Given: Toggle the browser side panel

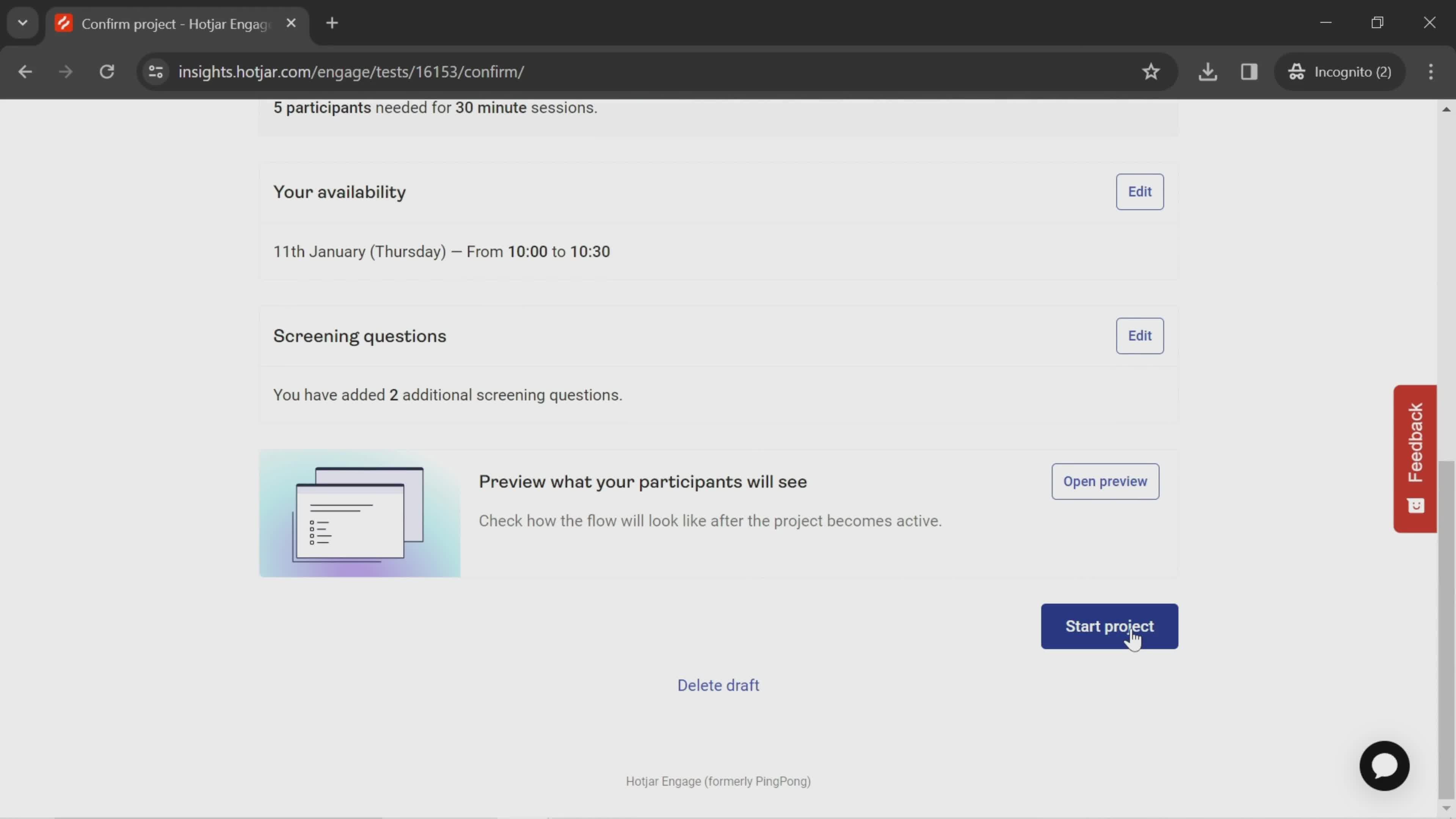Looking at the screenshot, I should pyautogui.click(x=1249, y=72).
